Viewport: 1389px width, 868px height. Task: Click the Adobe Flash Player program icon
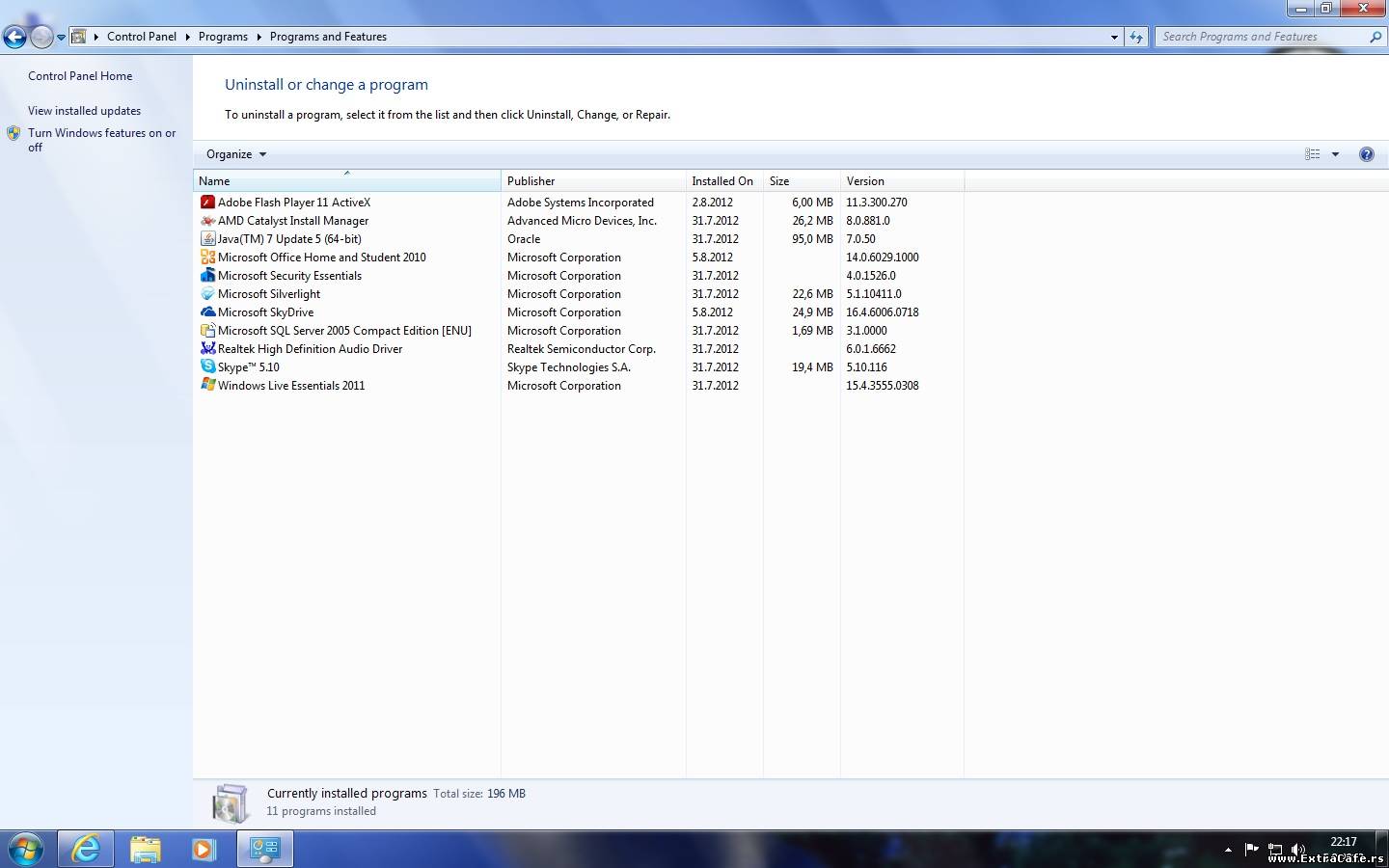click(207, 203)
